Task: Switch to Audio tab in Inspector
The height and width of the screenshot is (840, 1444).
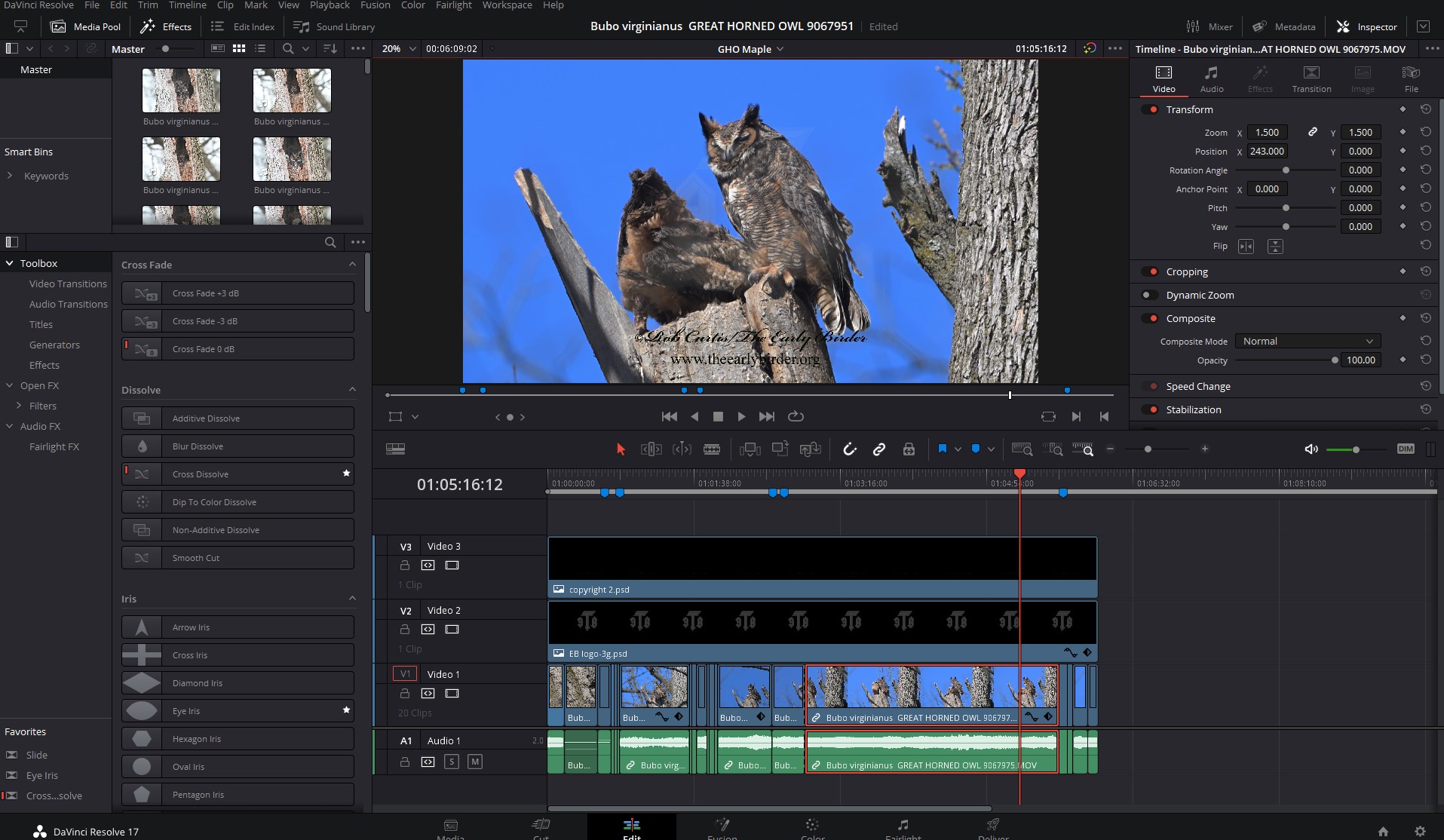Action: [x=1212, y=78]
